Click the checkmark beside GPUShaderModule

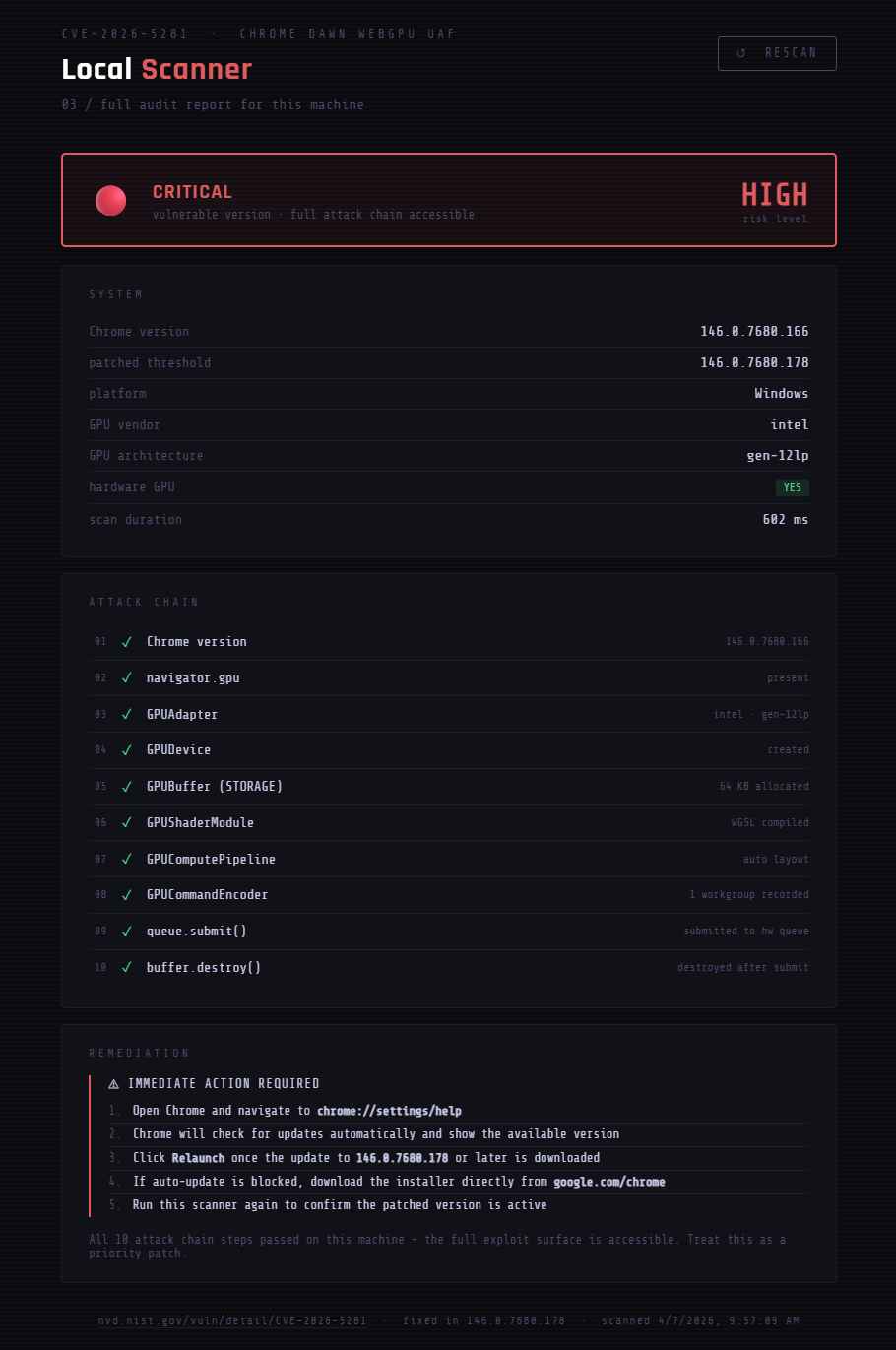coord(127,823)
